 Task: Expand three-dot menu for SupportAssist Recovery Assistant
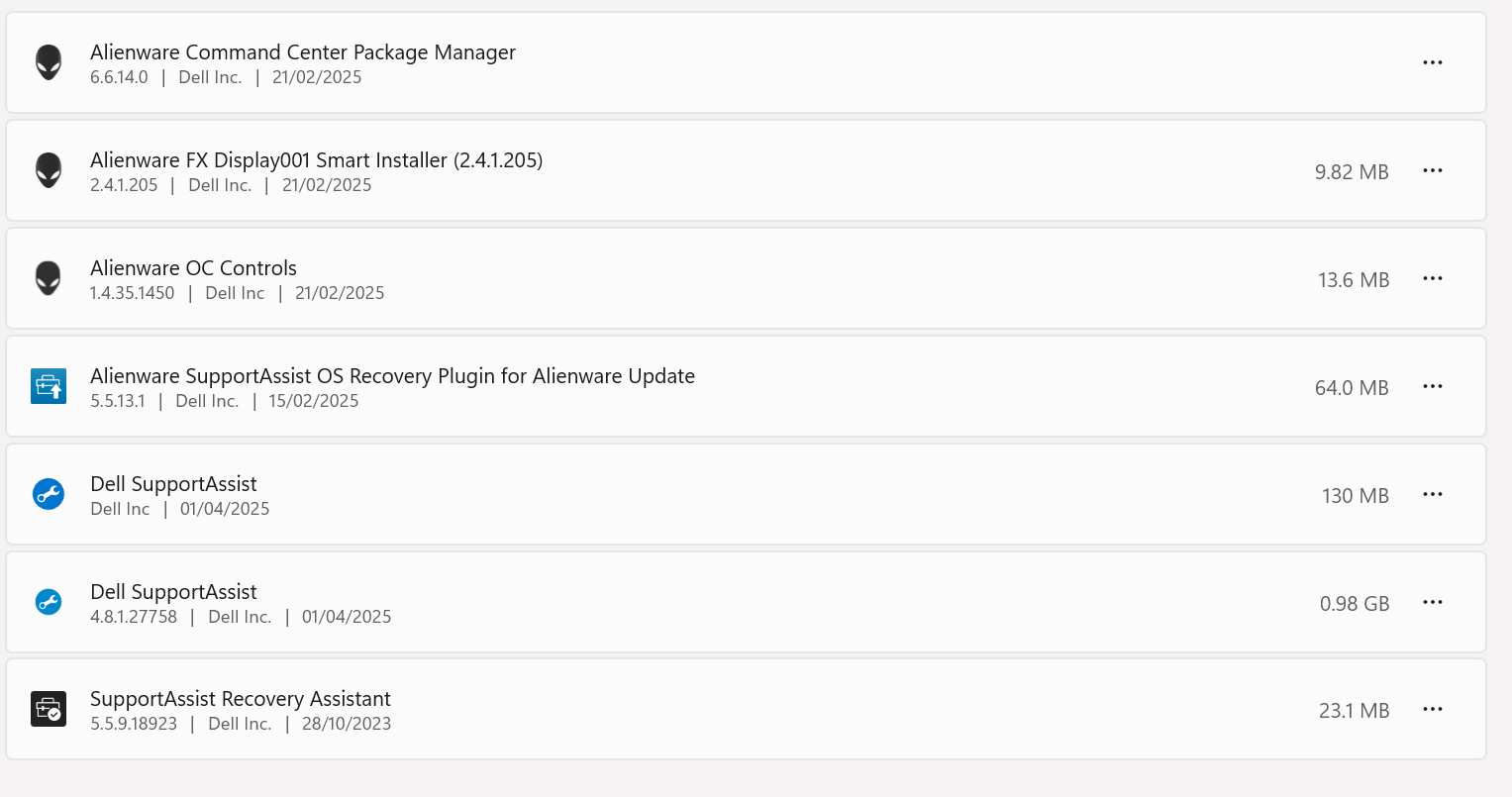tap(1432, 709)
